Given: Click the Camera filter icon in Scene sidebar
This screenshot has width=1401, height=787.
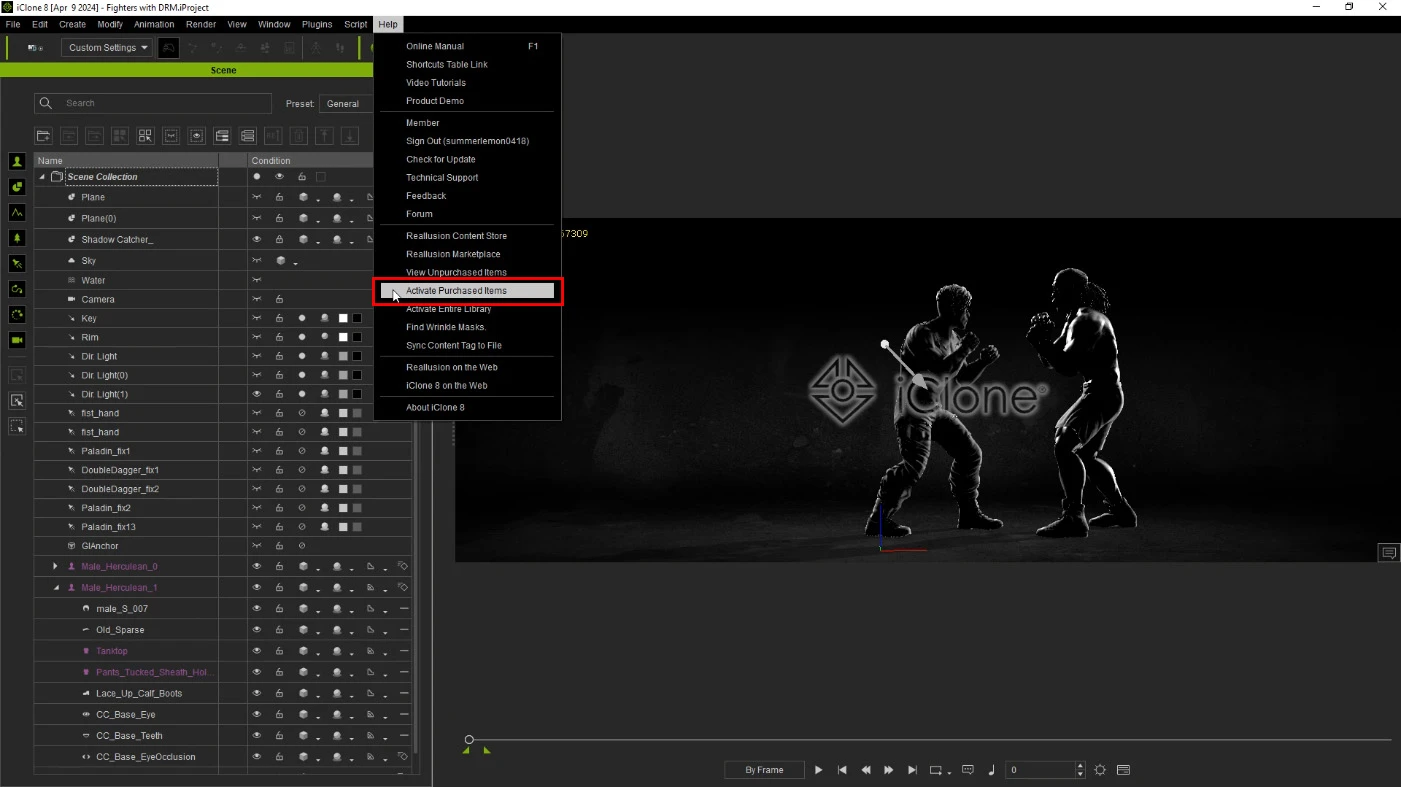Looking at the screenshot, I should 17,340.
